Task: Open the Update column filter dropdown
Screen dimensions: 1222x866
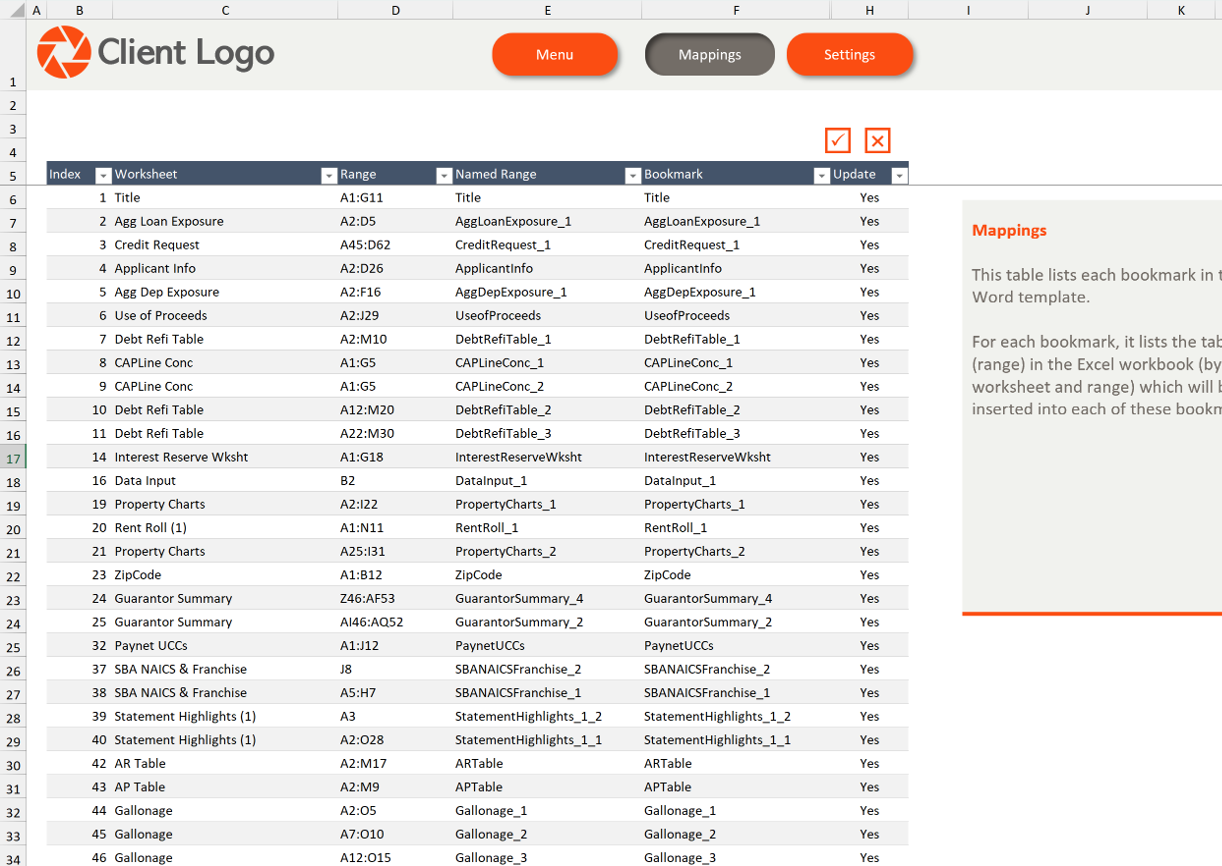Action: (899, 175)
